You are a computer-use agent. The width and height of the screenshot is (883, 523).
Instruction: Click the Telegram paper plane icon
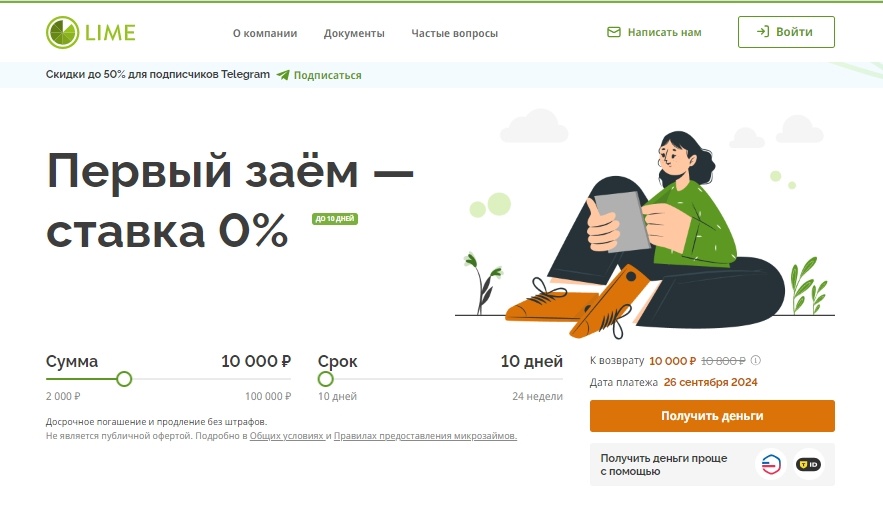[x=283, y=75]
